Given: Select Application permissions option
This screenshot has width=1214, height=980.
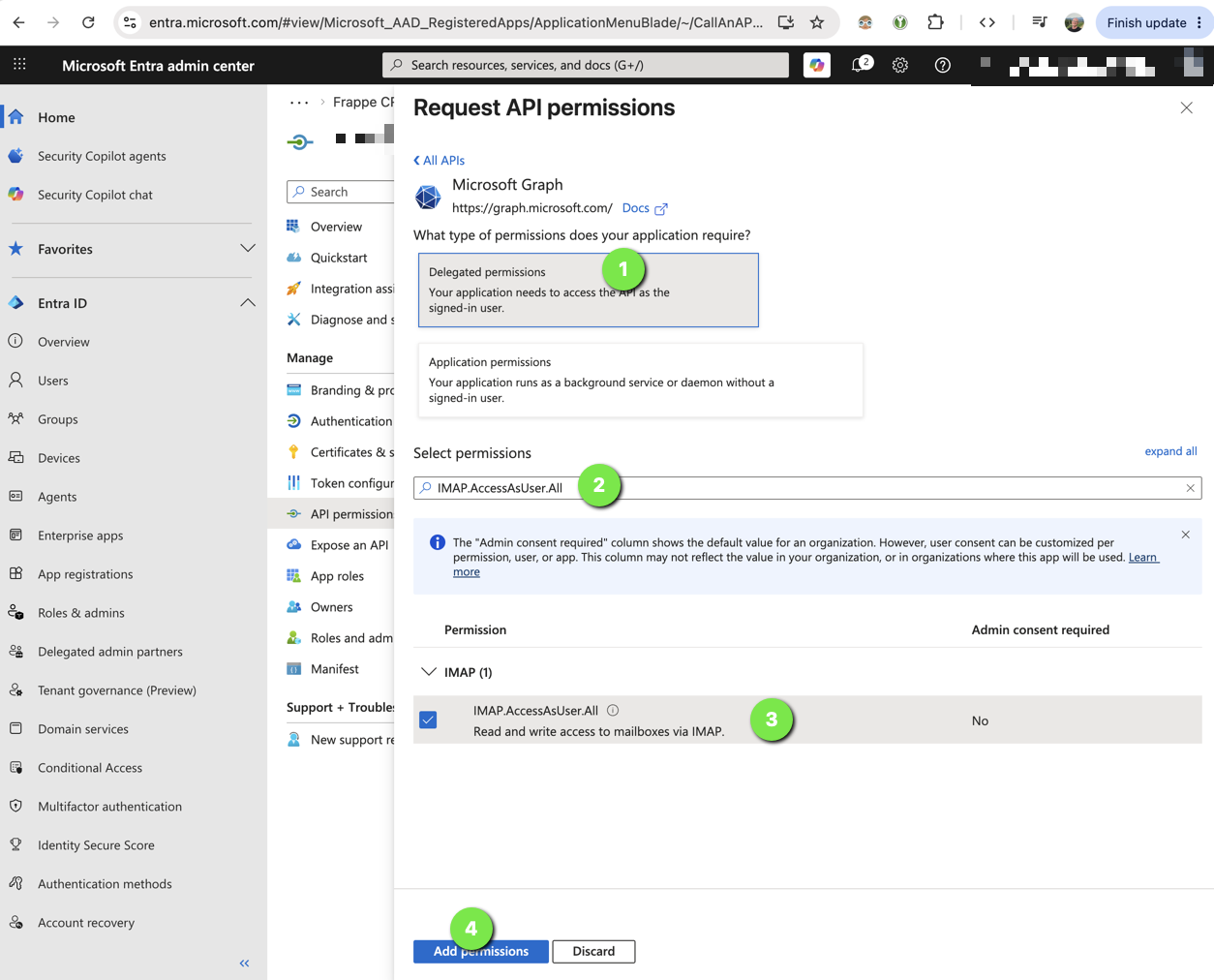Looking at the screenshot, I should click(x=640, y=380).
